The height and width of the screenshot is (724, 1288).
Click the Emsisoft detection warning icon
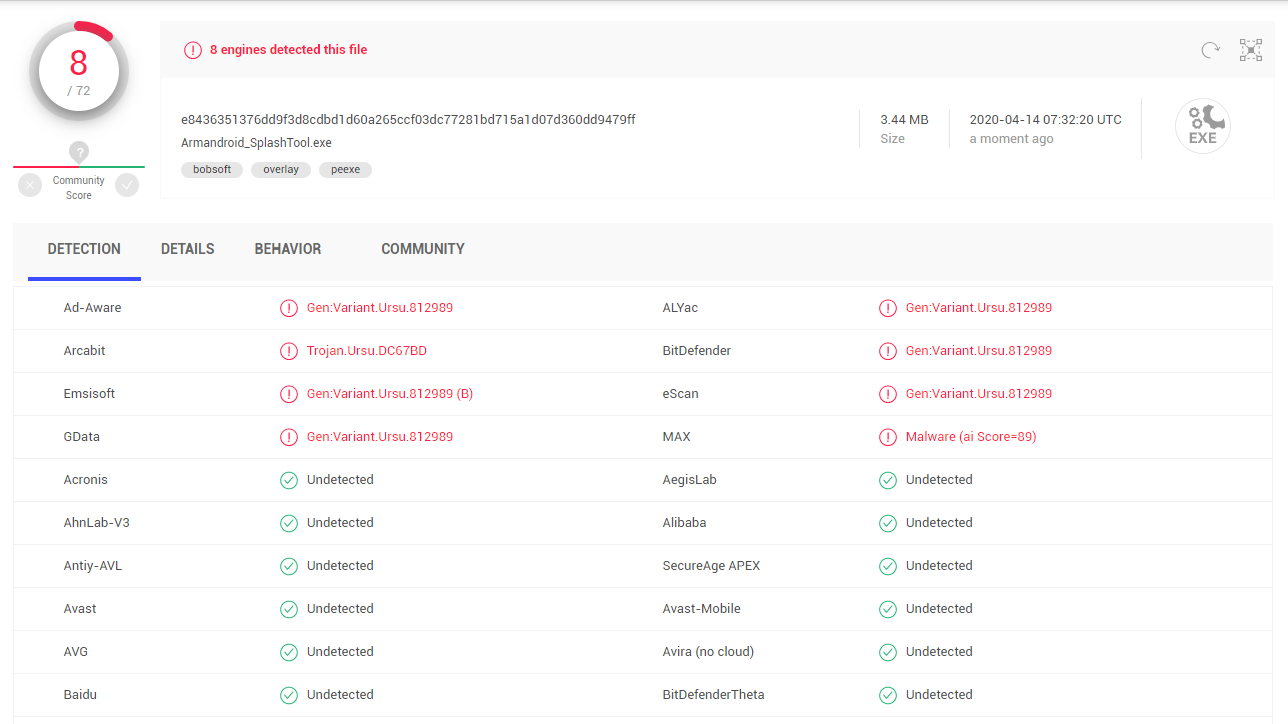pyautogui.click(x=289, y=394)
